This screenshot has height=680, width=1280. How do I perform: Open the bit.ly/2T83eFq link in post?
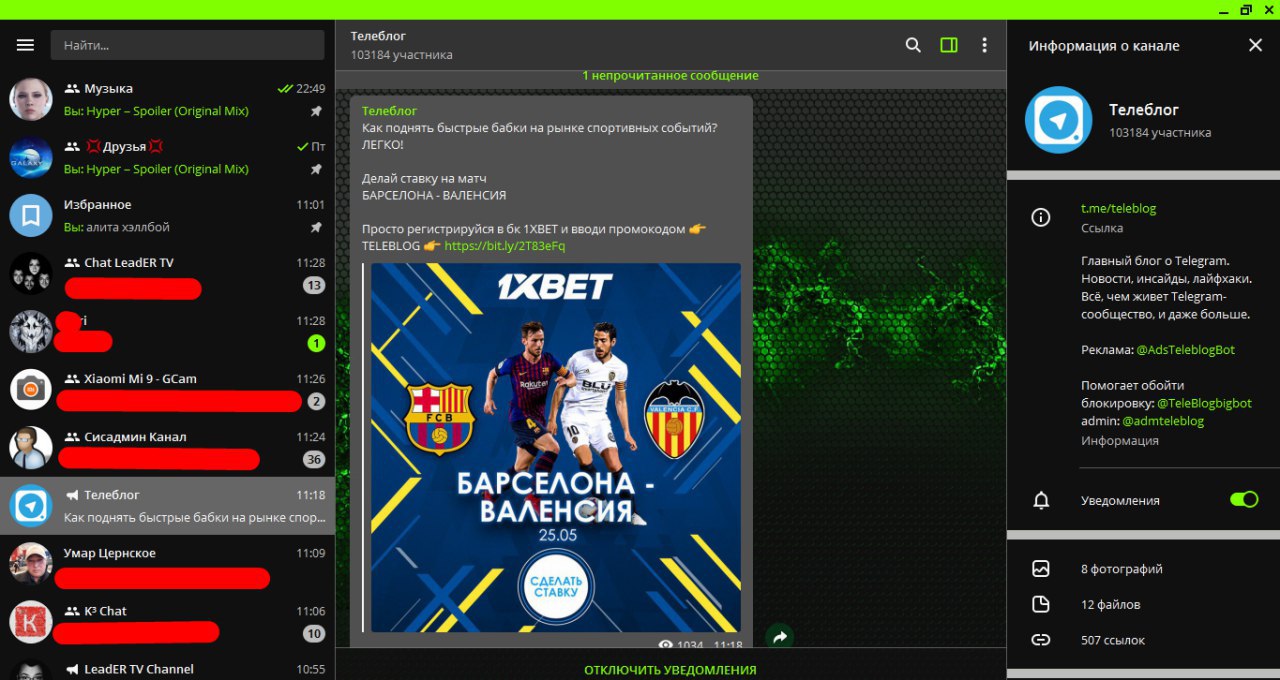(x=504, y=246)
